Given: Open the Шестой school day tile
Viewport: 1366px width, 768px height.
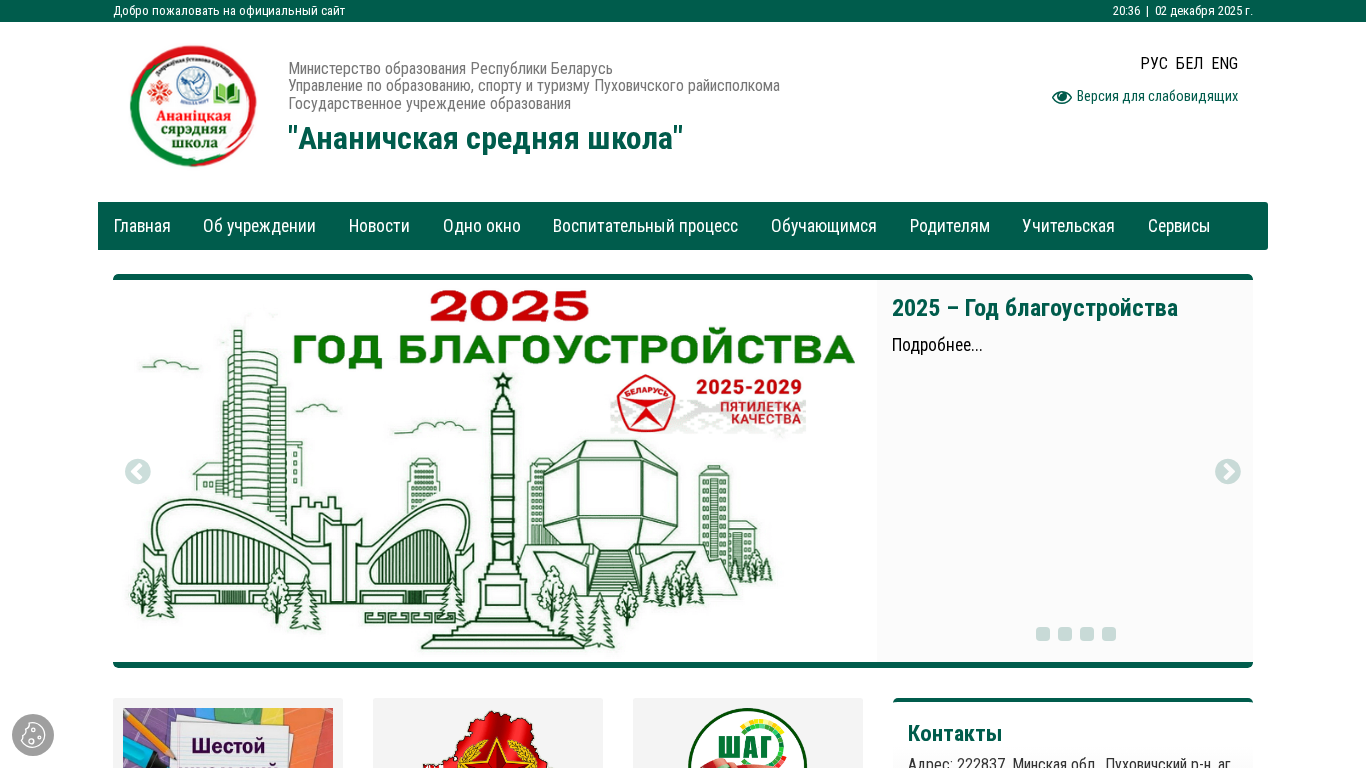Looking at the screenshot, I should click(228, 737).
